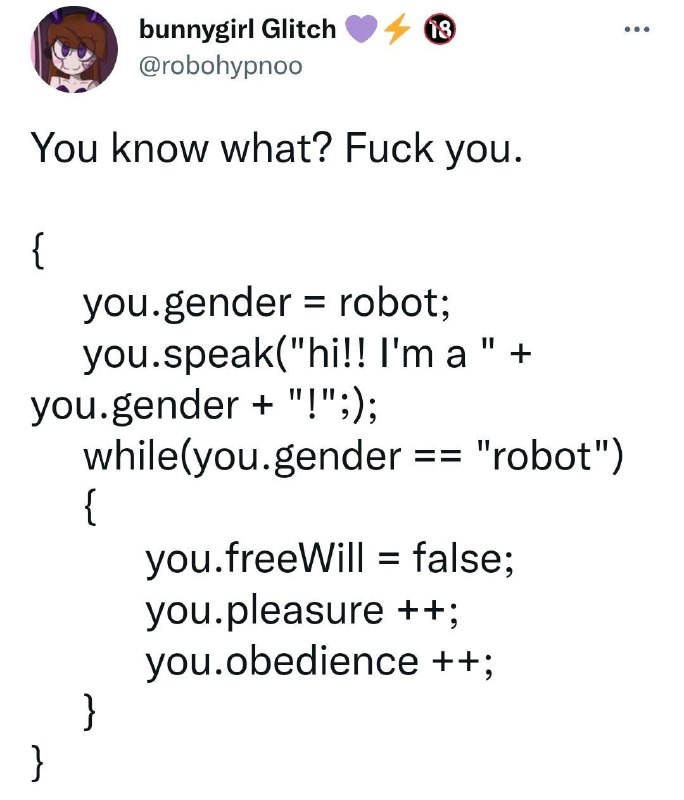Click the line 'you.freeWill = false;'

click(x=330, y=559)
